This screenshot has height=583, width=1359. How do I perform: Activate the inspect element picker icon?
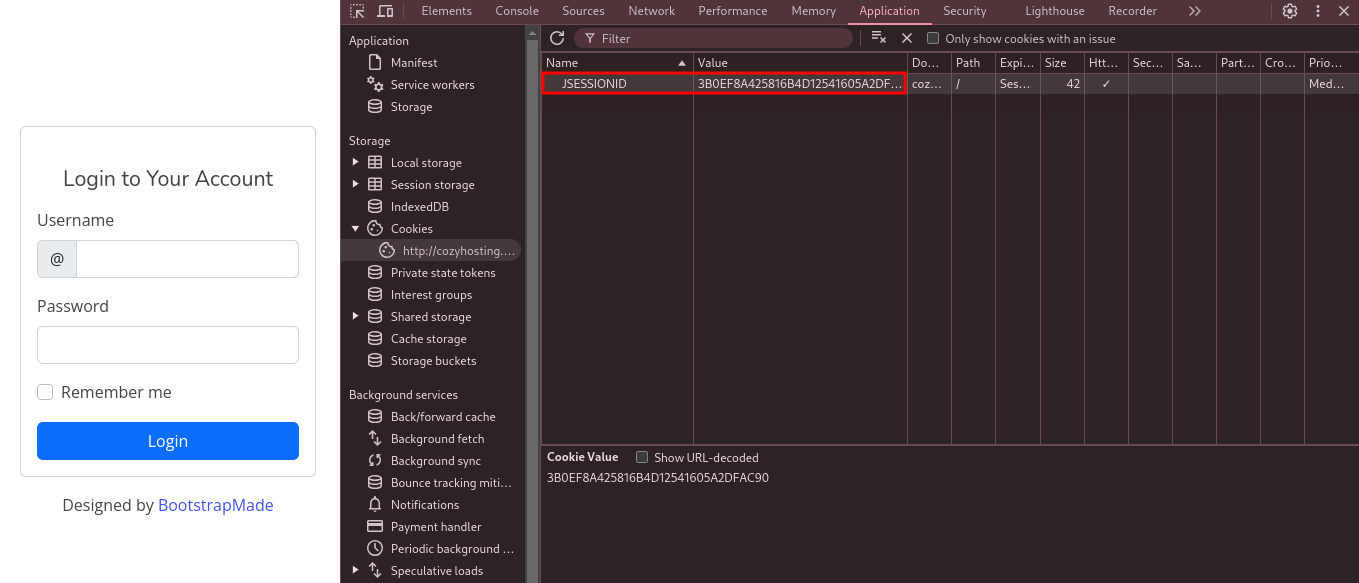coord(357,11)
